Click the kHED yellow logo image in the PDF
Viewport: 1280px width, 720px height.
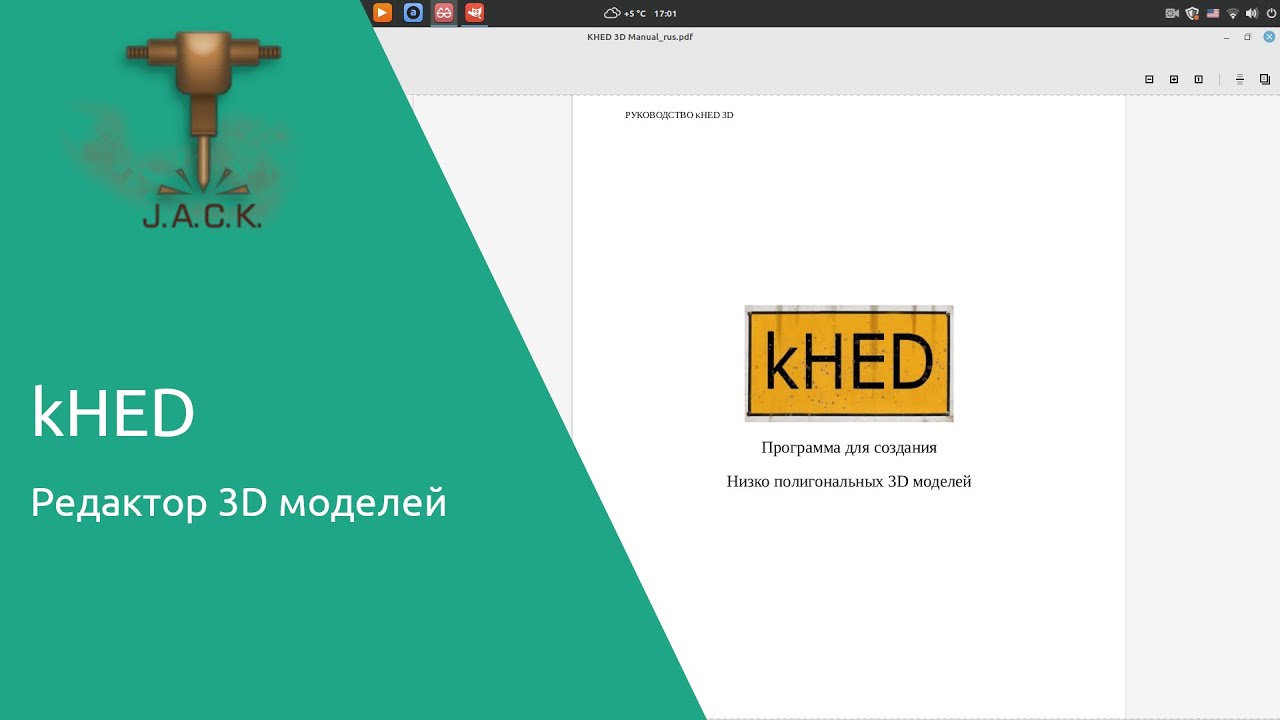click(x=849, y=363)
